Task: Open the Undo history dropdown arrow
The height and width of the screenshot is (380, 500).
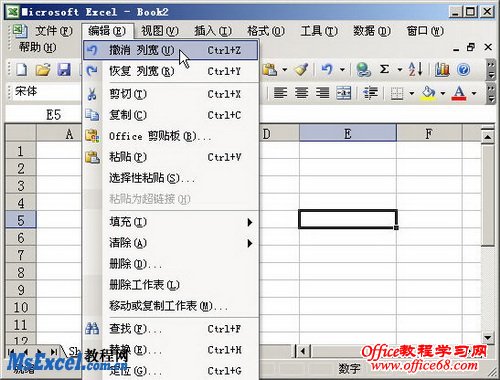Action: (x=342, y=70)
